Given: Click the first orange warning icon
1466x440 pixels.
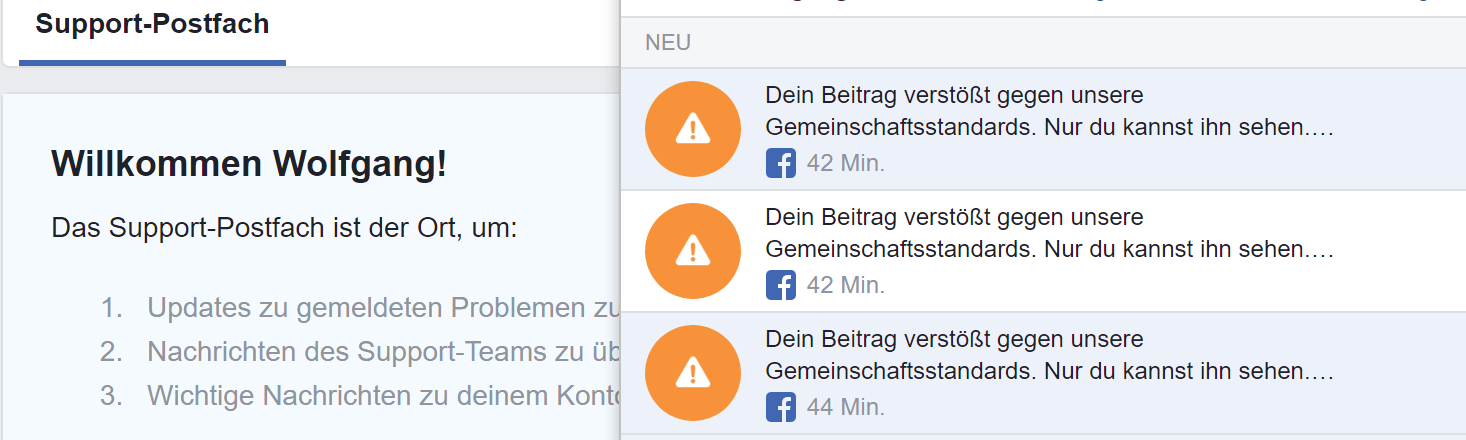Looking at the screenshot, I should pos(693,129).
